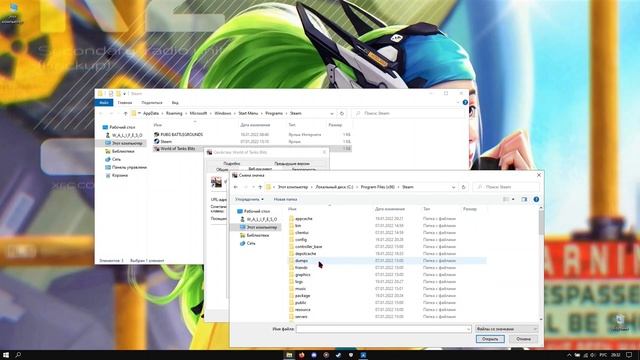Click Локальный диск (C:) breadcrumb

(x=334, y=187)
